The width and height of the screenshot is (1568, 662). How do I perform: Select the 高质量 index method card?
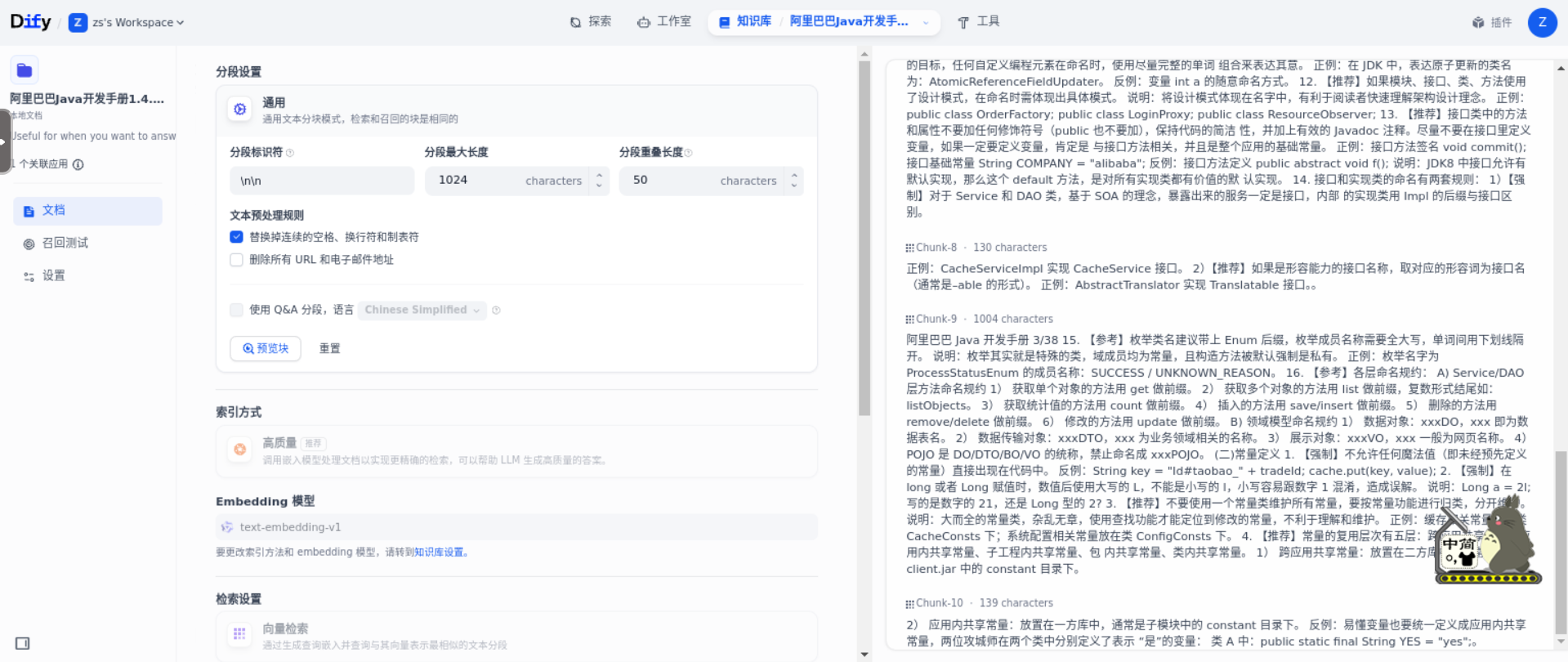516,450
